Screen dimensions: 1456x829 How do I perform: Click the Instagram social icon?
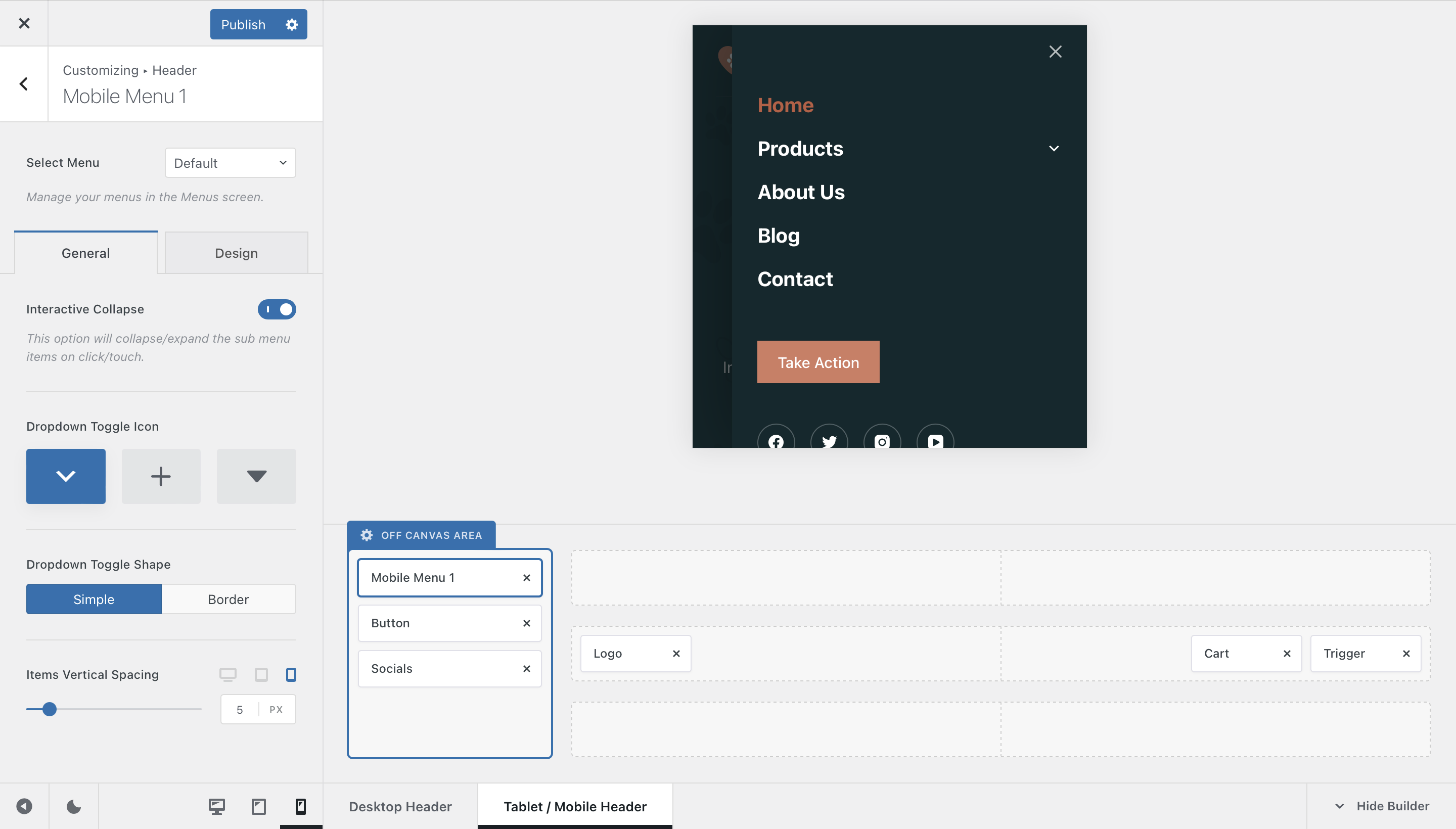coord(882,437)
